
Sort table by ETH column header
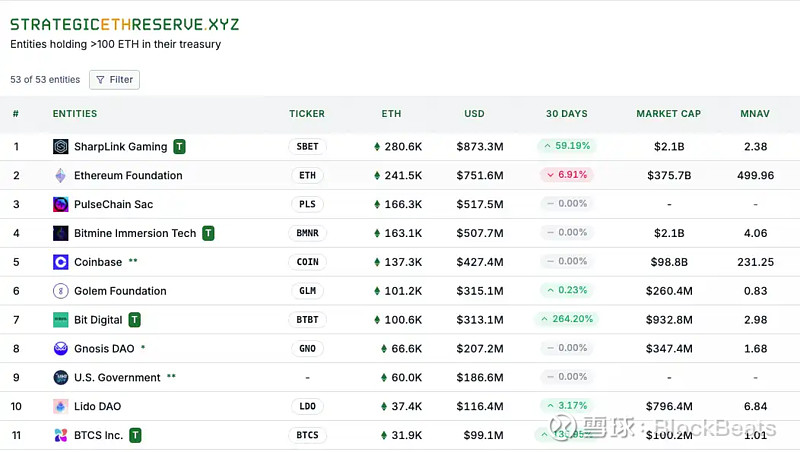pyautogui.click(x=391, y=114)
